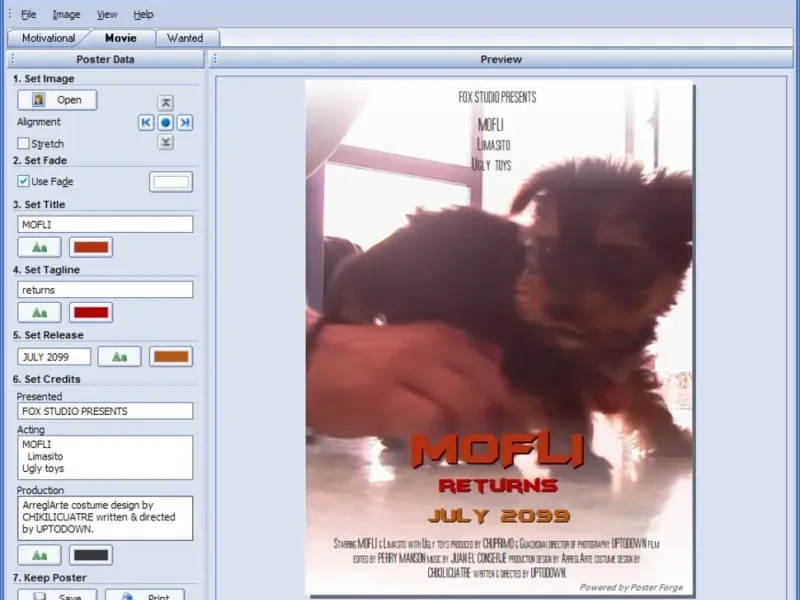Edit the returns tagline field
Image resolution: width=800 pixels, height=600 pixels.
[105, 290]
